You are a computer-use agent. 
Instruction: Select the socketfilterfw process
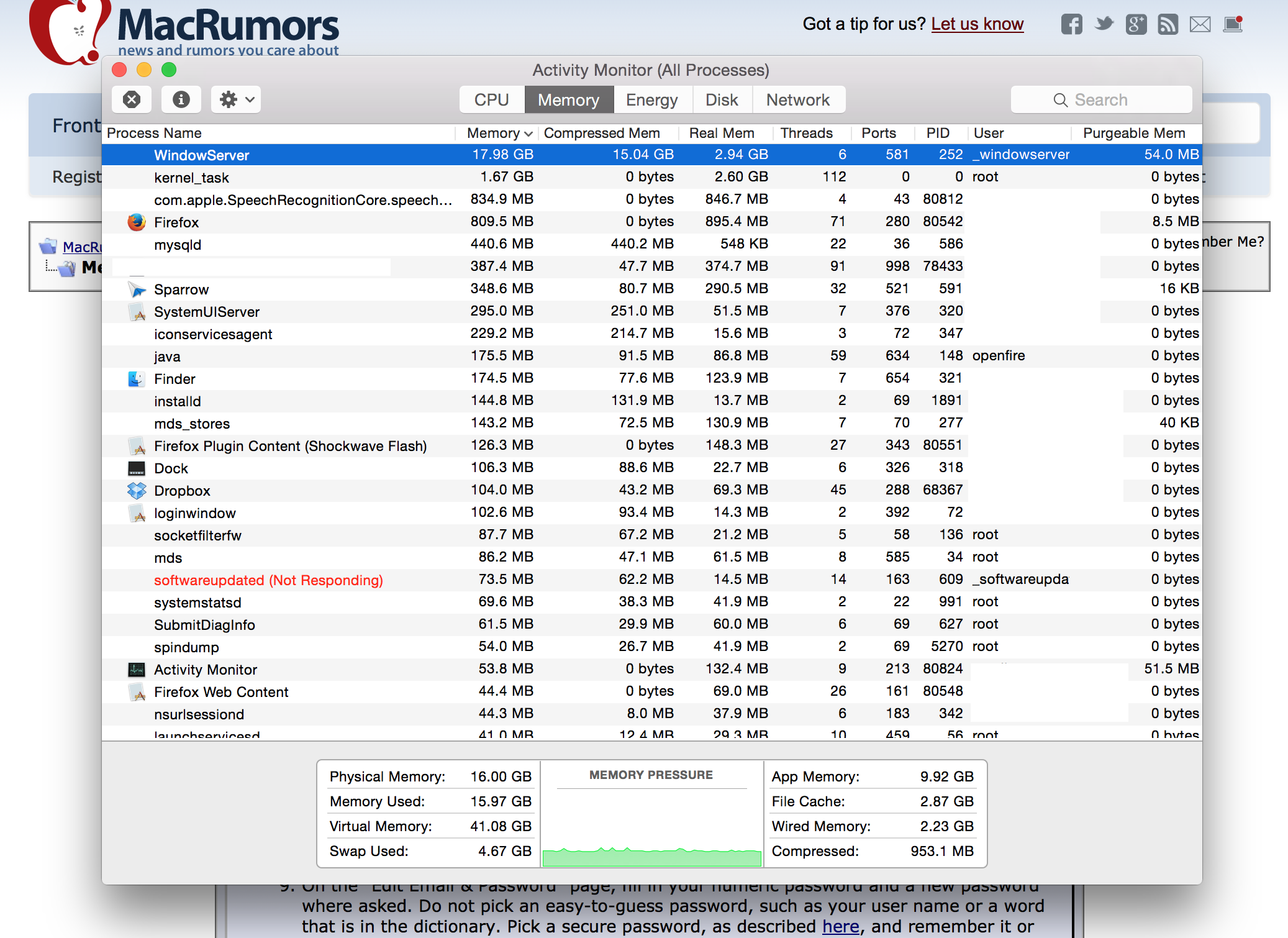651,535
